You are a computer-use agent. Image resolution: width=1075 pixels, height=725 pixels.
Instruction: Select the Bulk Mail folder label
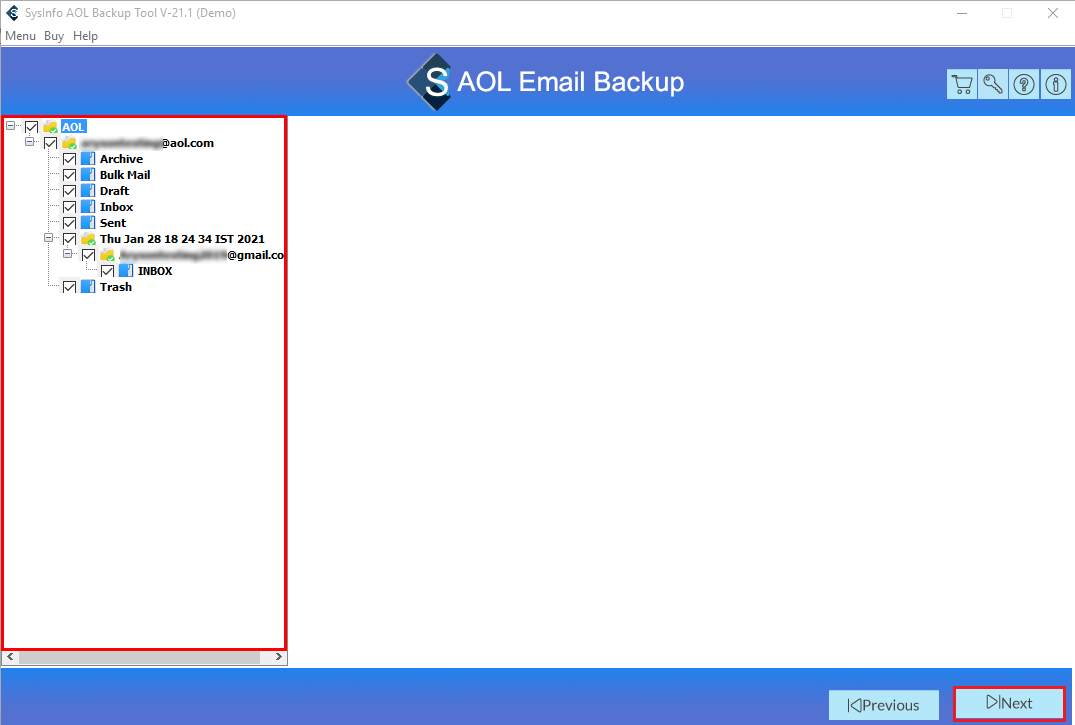click(125, 175)
